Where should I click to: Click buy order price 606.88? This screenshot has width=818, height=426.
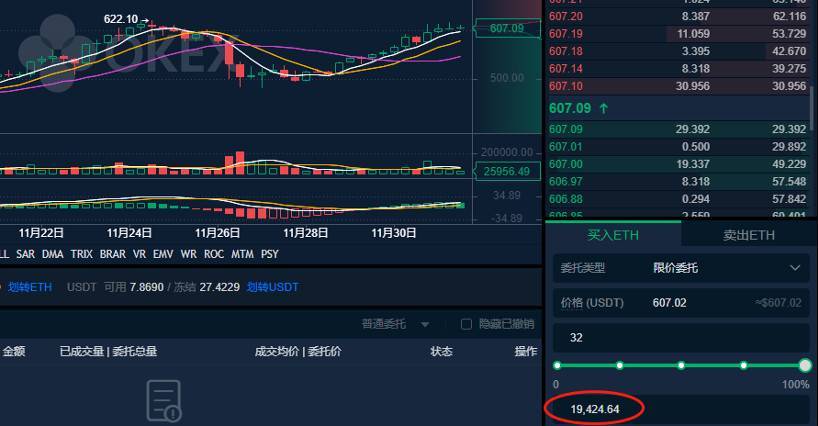[x=566, y=199]
